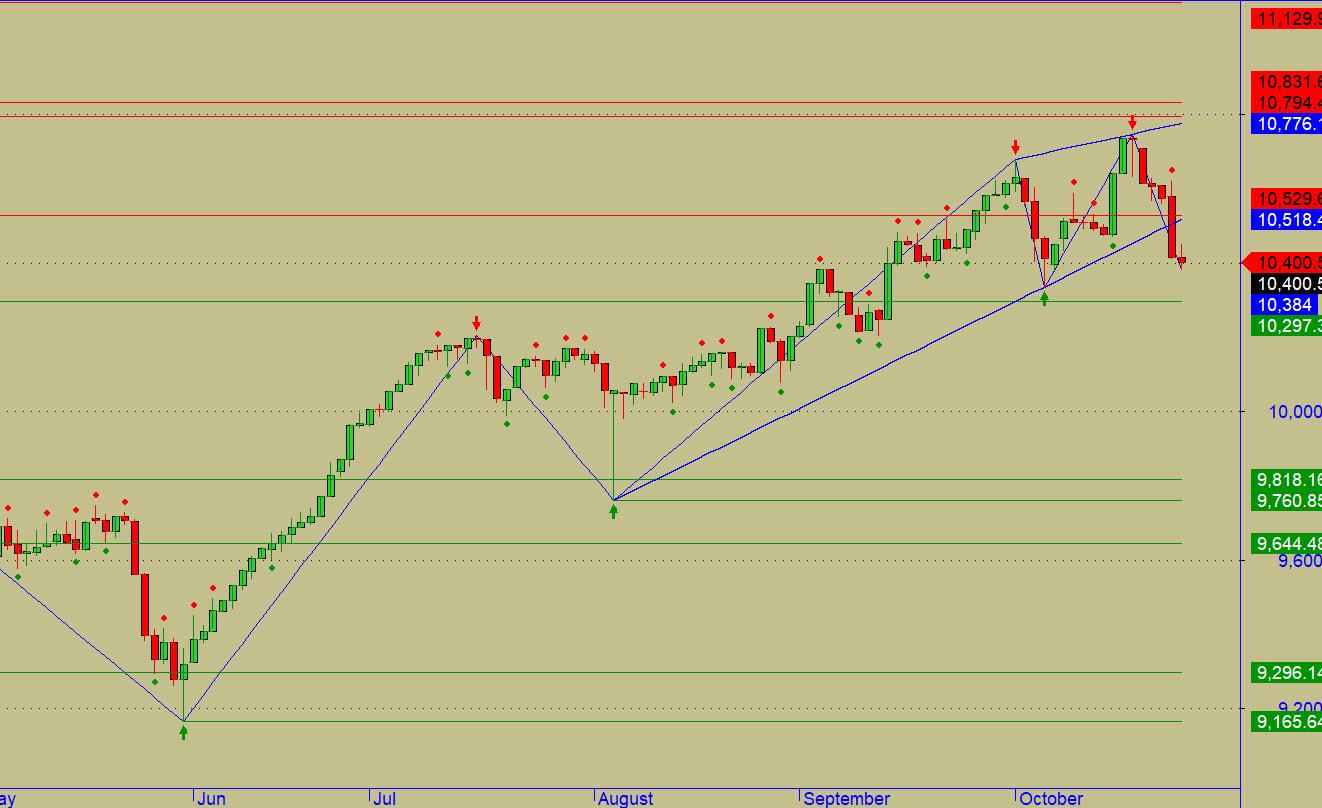Click the blue 10,518.4 price label
The width and height of the screenshot is (1322, 808).
1288,220
